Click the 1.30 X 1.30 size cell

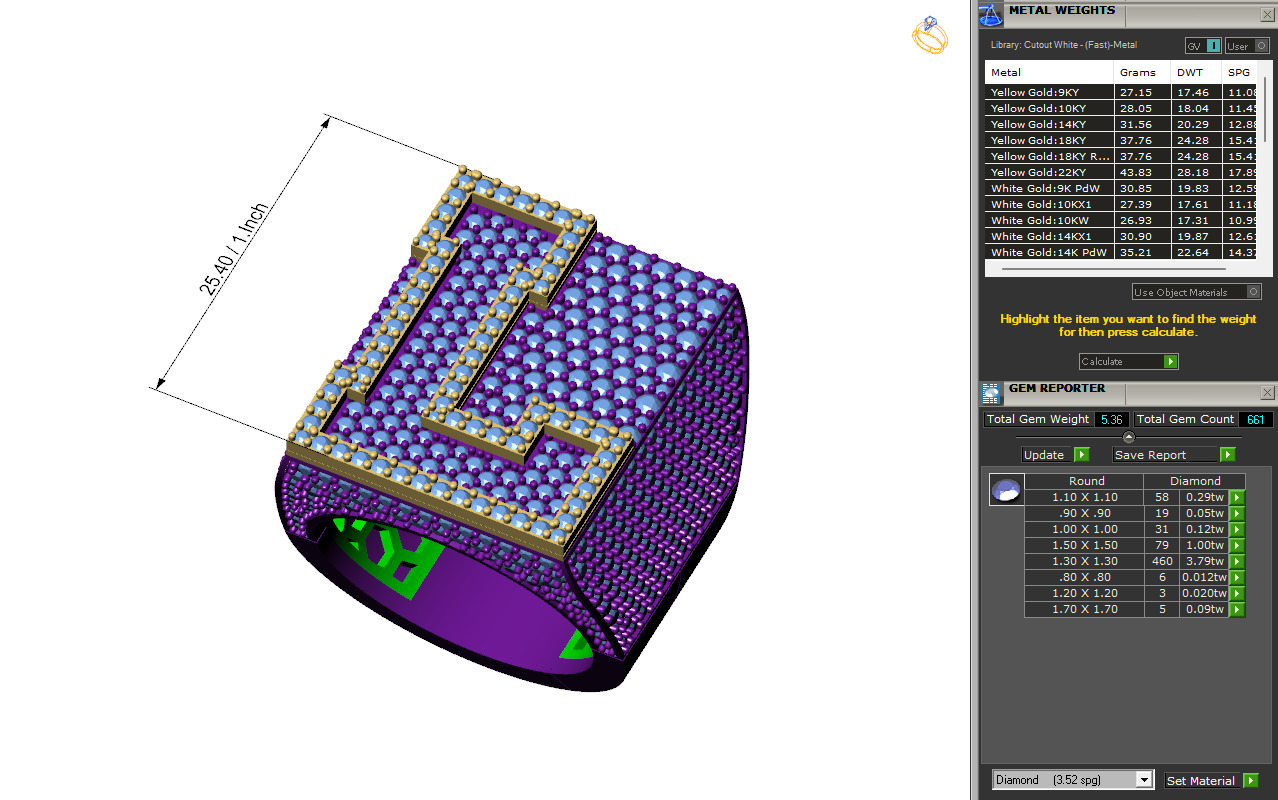pos(1085,561)
